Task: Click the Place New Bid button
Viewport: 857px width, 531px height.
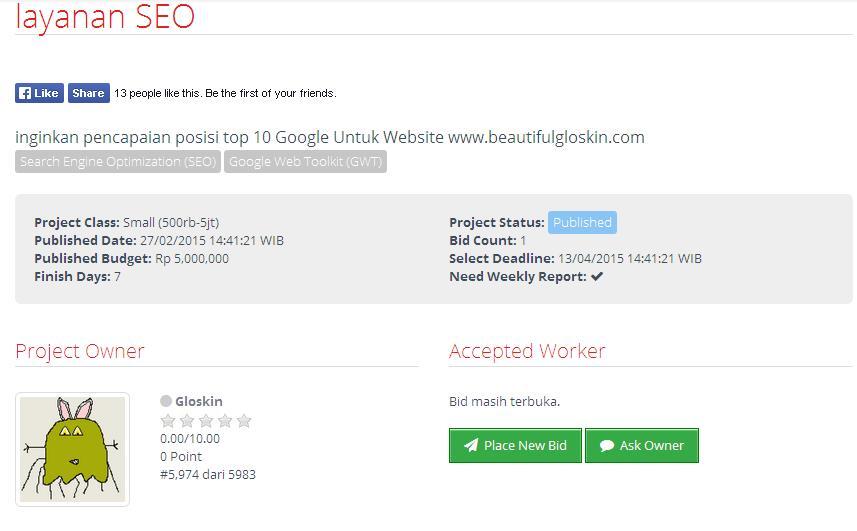Action: tap(515, 445)
